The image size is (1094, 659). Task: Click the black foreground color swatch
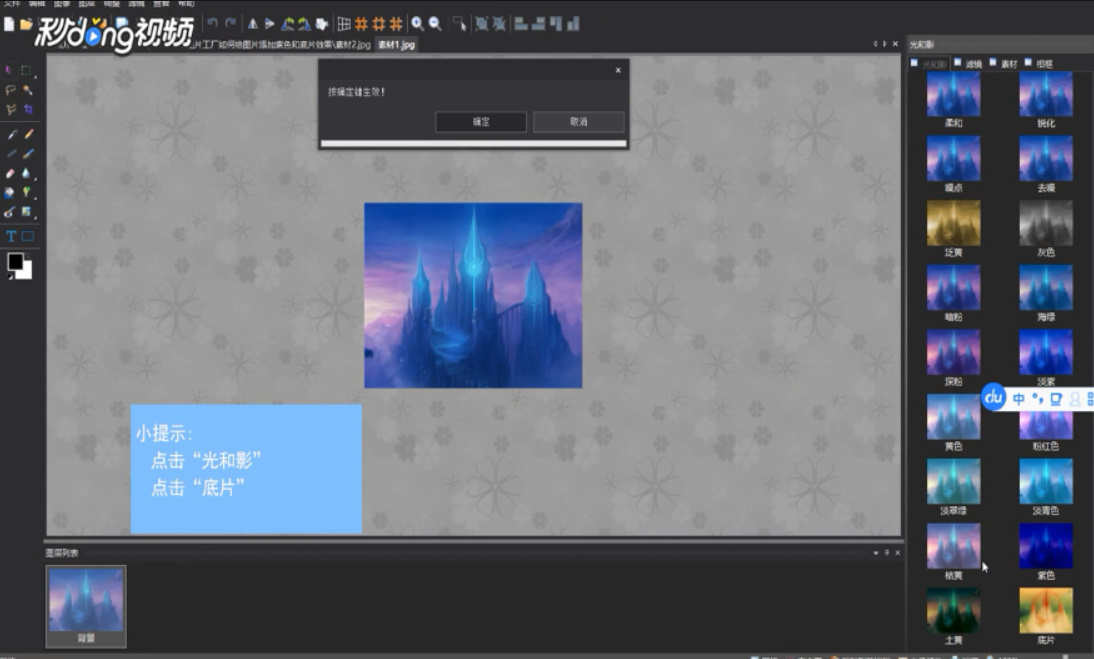click(x=15, y=262)
